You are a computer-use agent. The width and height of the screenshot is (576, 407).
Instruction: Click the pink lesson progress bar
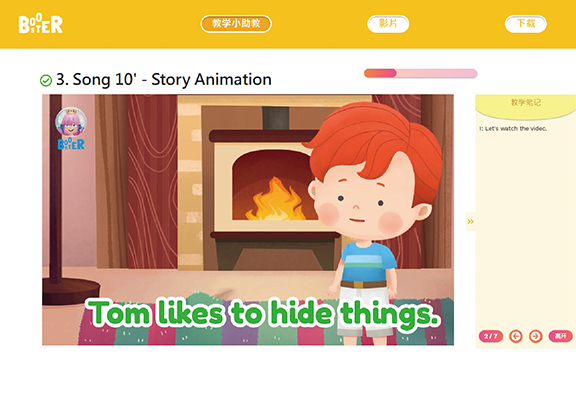421,73
